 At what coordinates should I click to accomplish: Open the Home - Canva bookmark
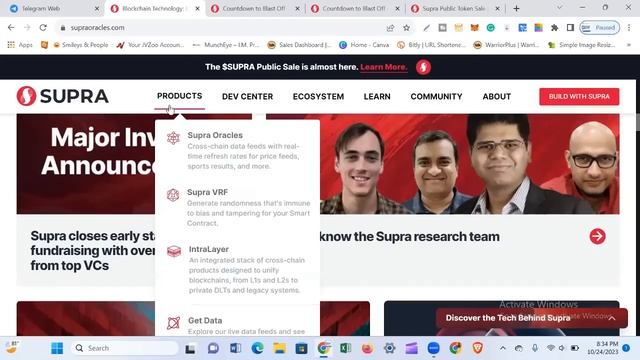point(364,45)
